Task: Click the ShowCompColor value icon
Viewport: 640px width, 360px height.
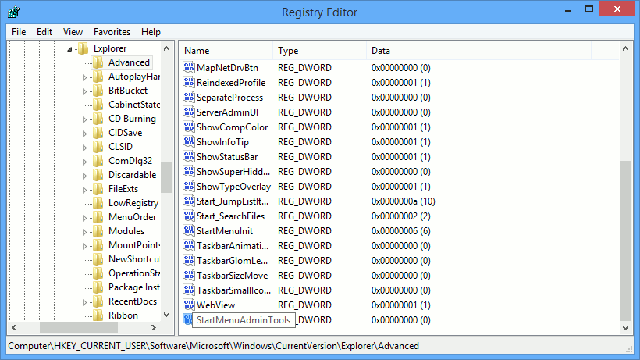Action: tap(189, 127)
